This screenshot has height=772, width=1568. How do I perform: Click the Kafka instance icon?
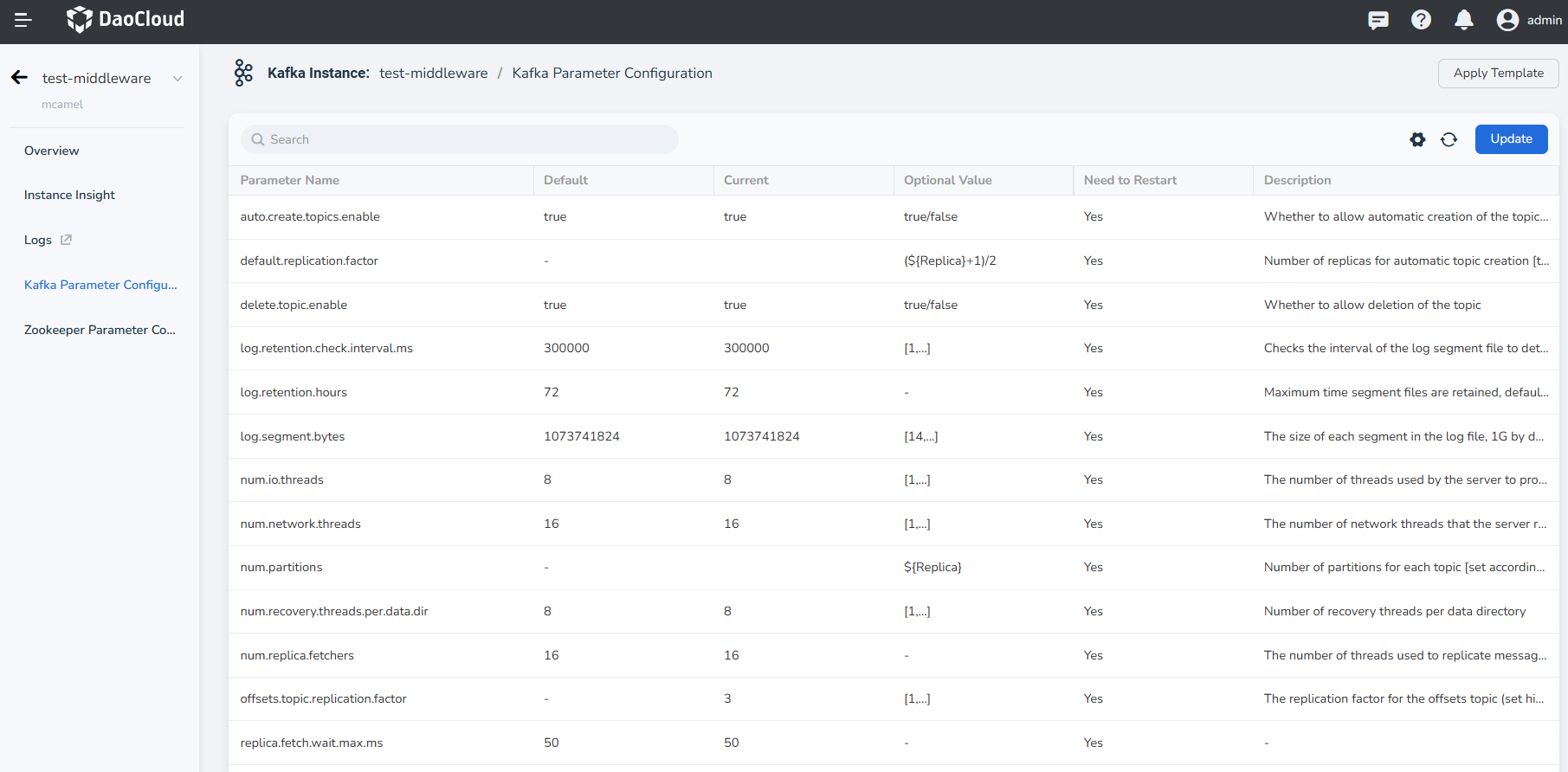point(243,74)
